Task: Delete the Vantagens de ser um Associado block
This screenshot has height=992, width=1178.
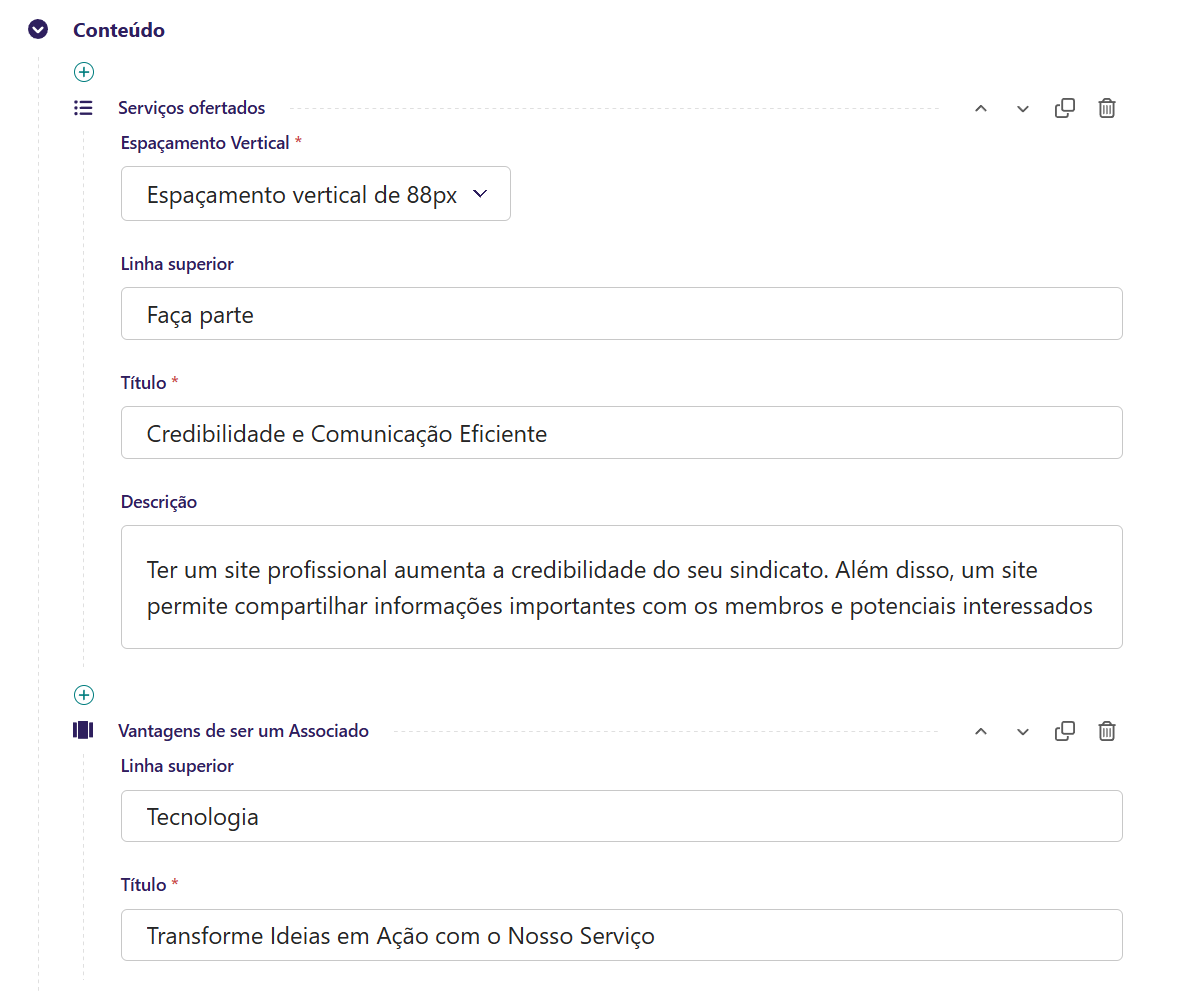Action: click(1106, 731)
